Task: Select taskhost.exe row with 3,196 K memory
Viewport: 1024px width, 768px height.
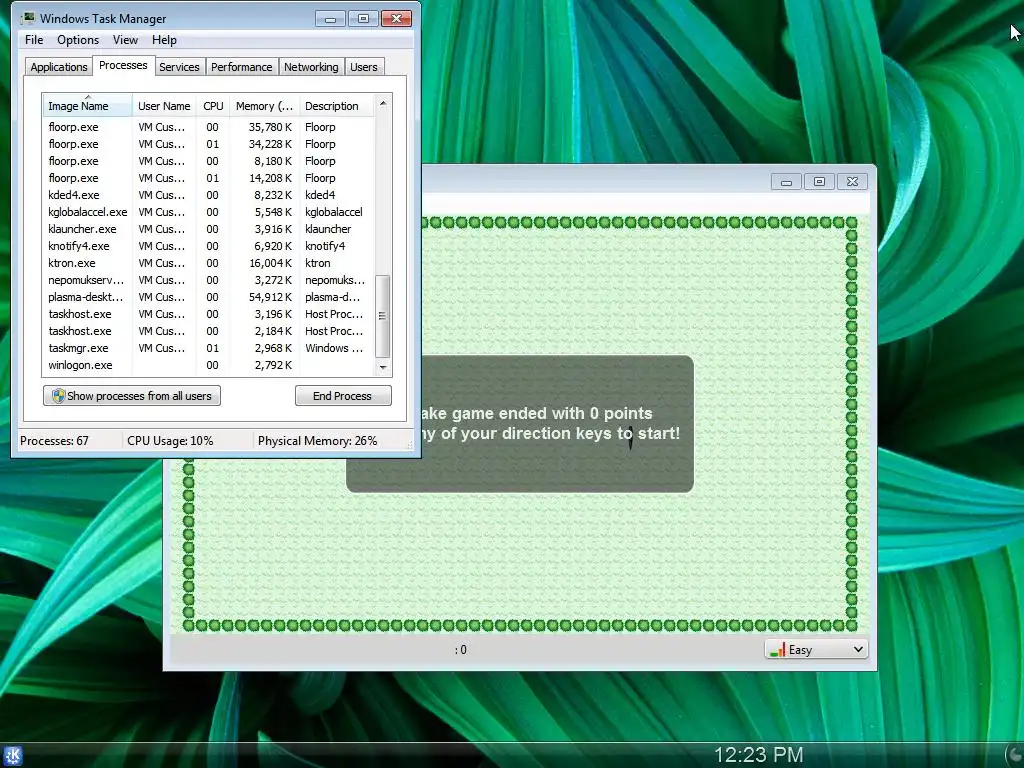Action: tap(208, 314)
